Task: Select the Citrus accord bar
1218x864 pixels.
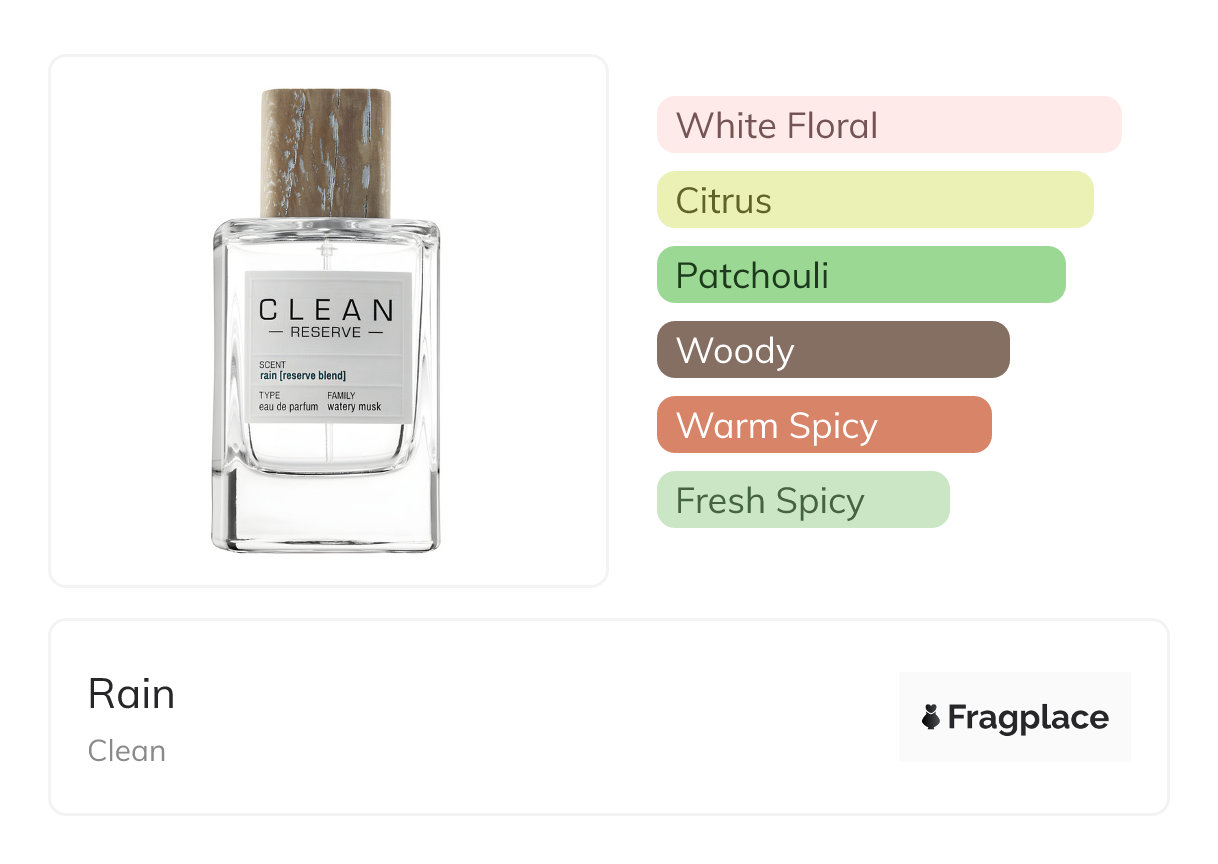Action: [x=874, y=200]
